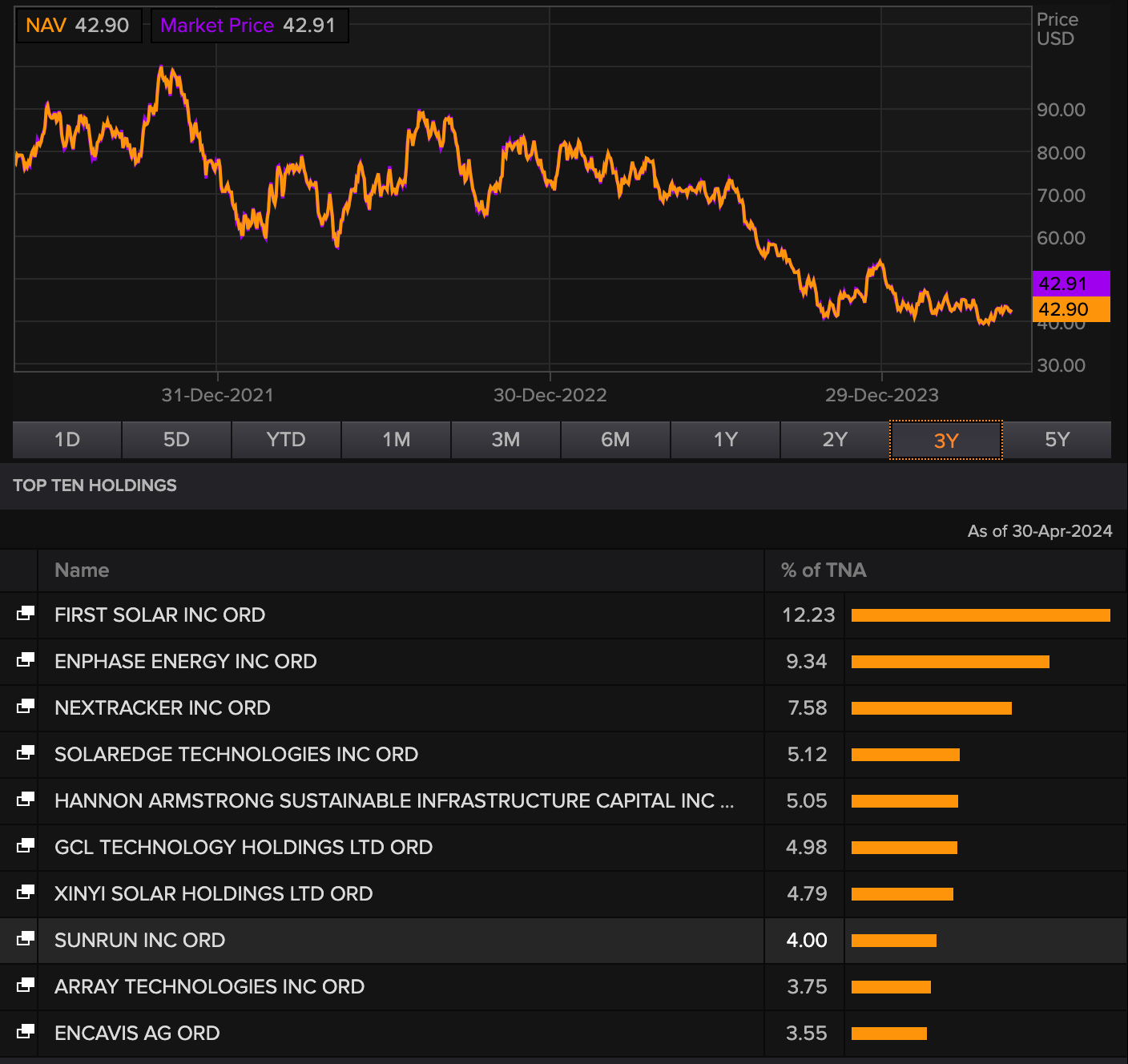Open HANNON ARMSTRONG SUSTAINABLE INFRASTRUCTURE holding
1128x1064 pixels.
point(394,800)
